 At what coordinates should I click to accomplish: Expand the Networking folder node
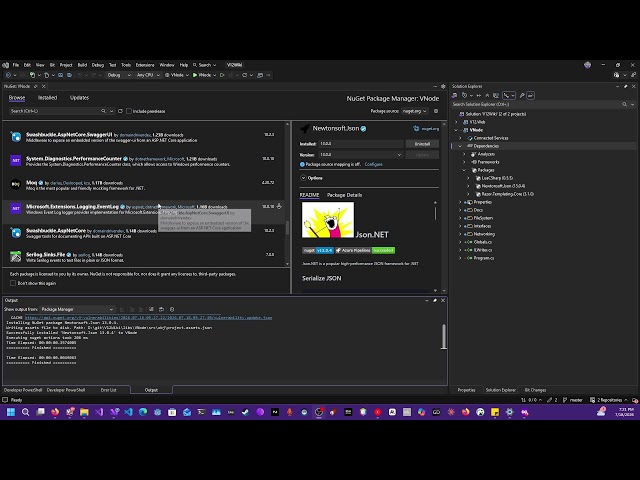pos(460,234)
